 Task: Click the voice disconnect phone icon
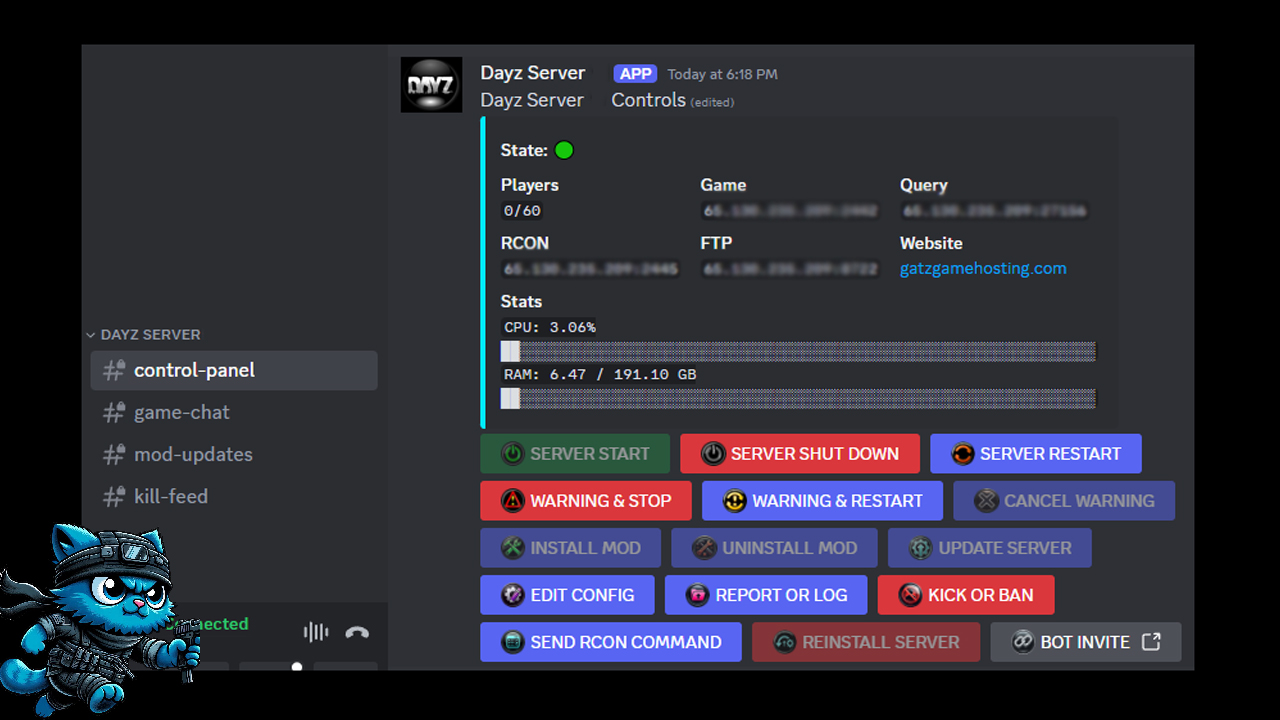point(357,632)
